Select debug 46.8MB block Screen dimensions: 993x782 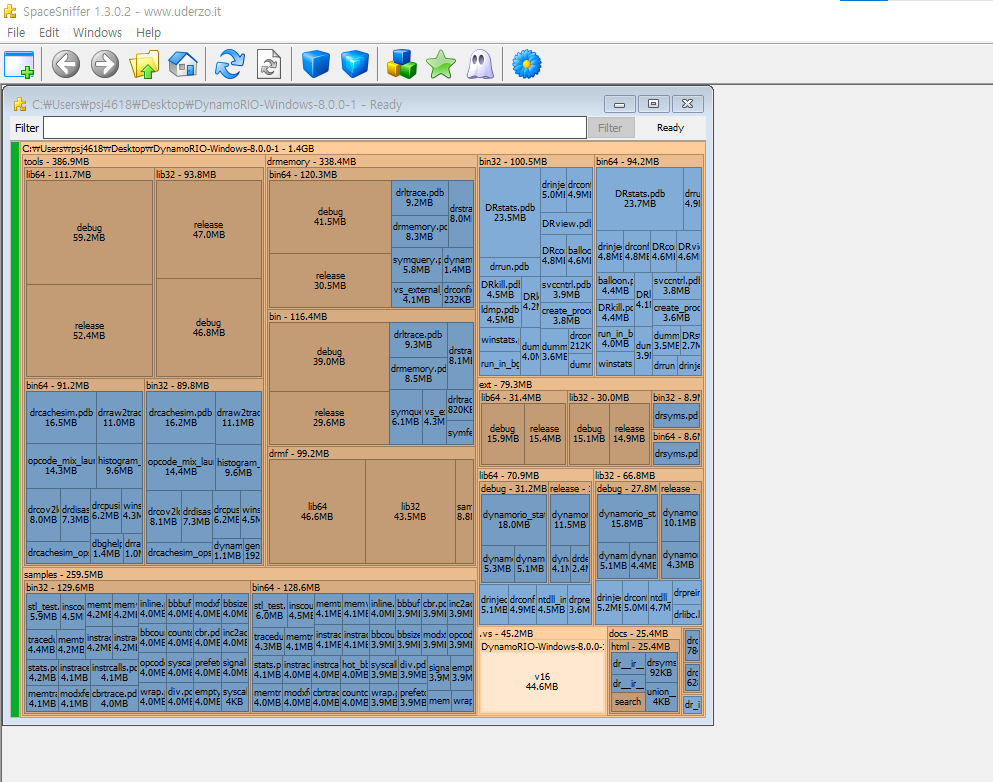coord(209,327)
